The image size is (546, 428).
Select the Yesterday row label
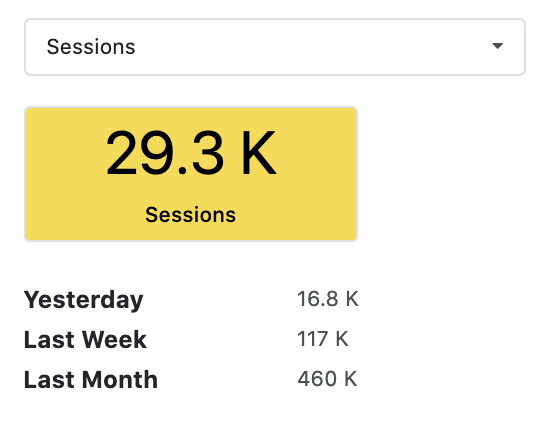pyautogui.click(x=84, y=300)
